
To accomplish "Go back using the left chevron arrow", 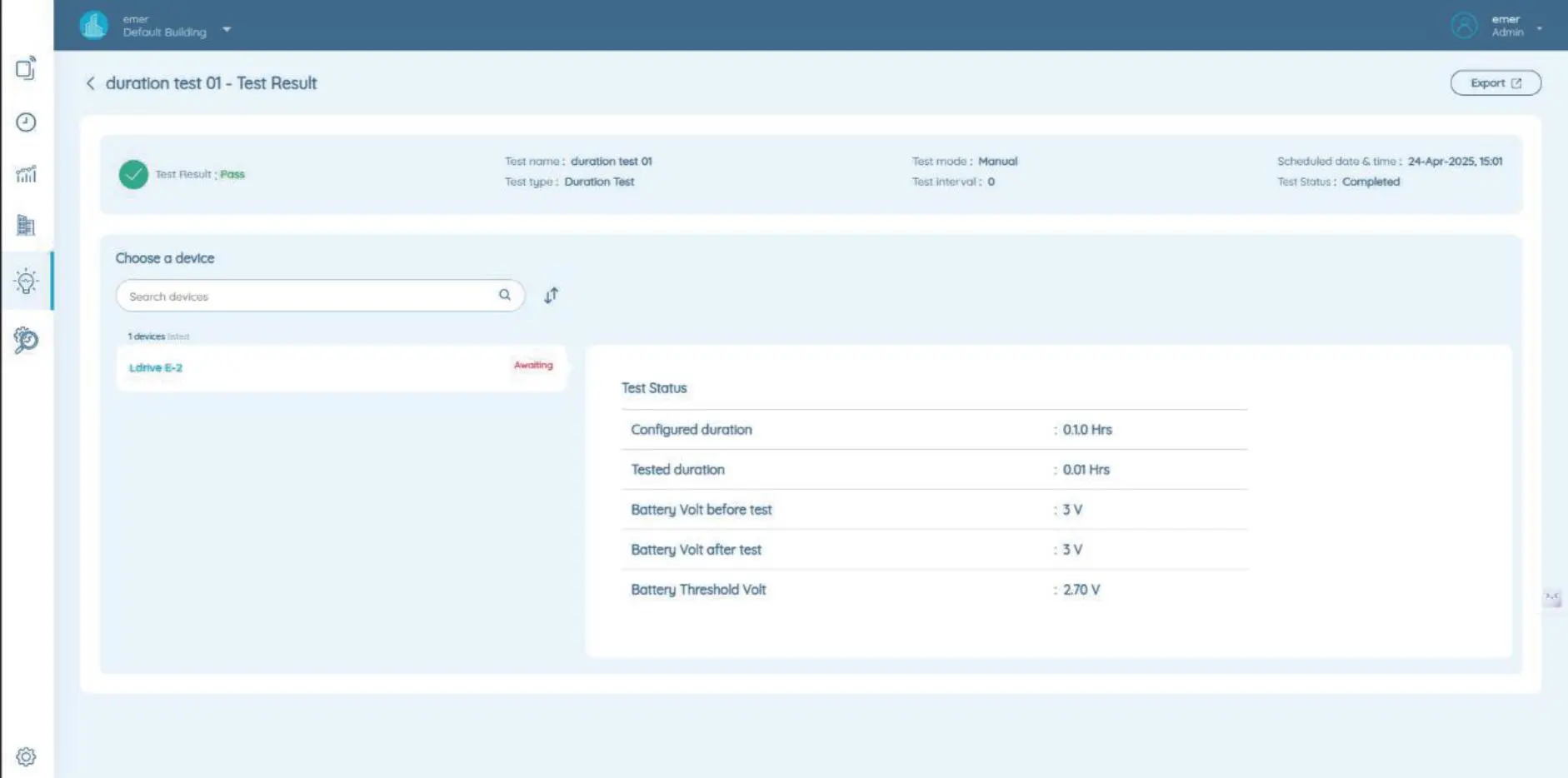I will click(x=91, y=83).
